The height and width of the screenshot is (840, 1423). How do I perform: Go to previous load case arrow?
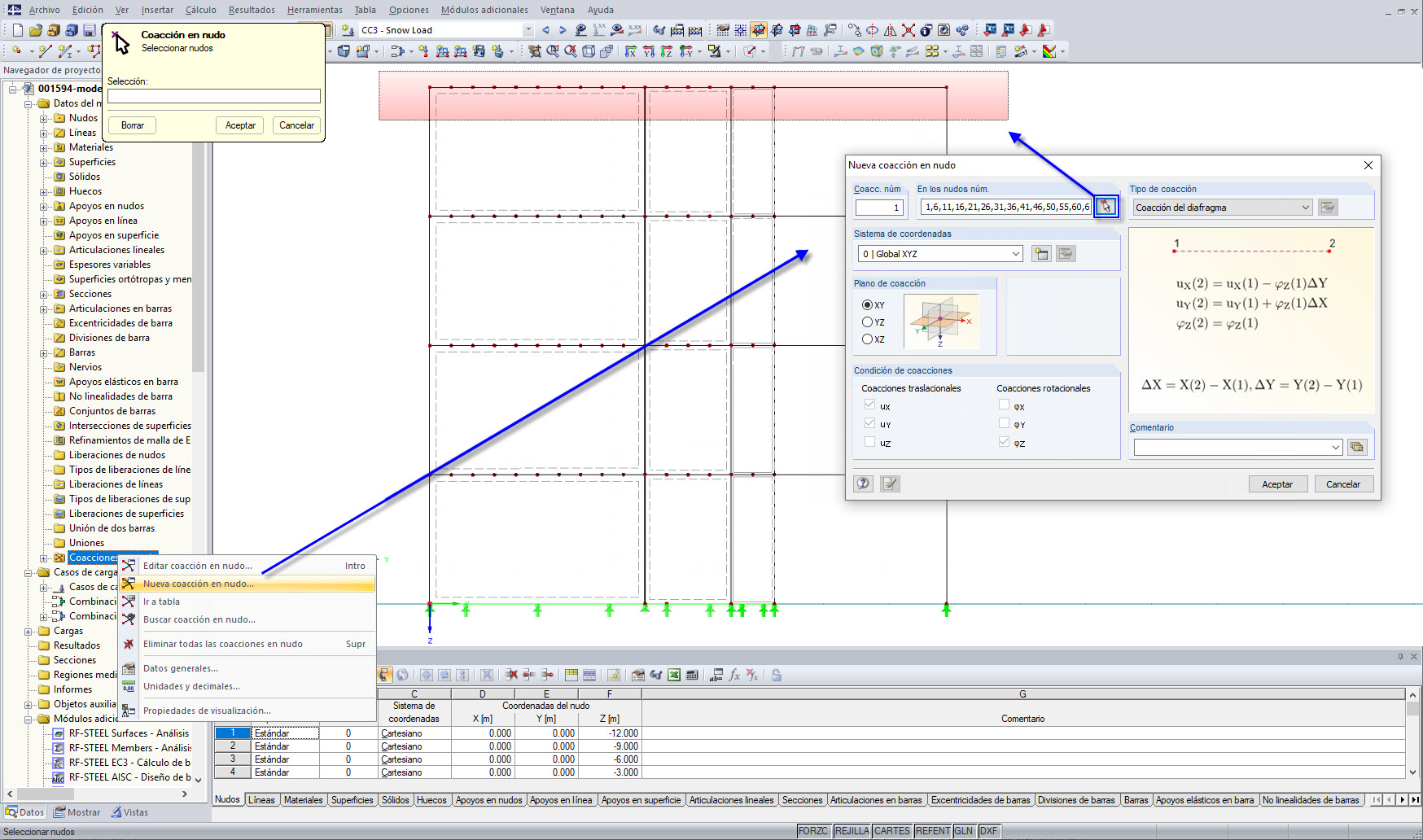pyautogui.click(x=545, y=30)
